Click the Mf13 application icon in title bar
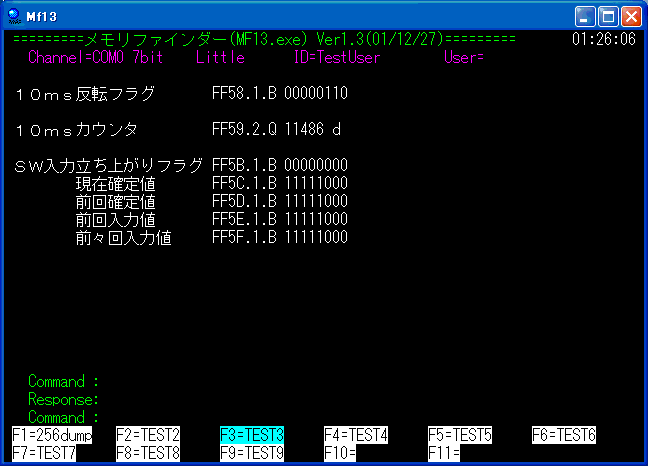This screenshot has height=466, width=648. pos(14,16)
